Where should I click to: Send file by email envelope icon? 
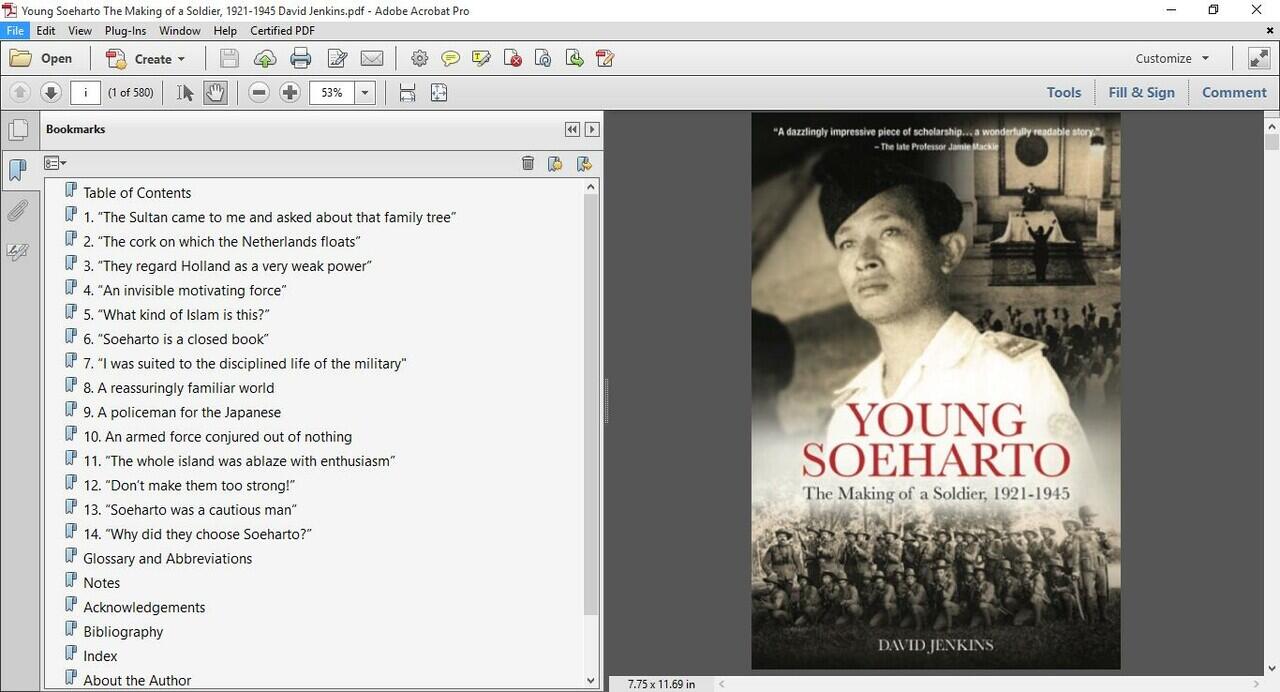click(x=372, y=59)
